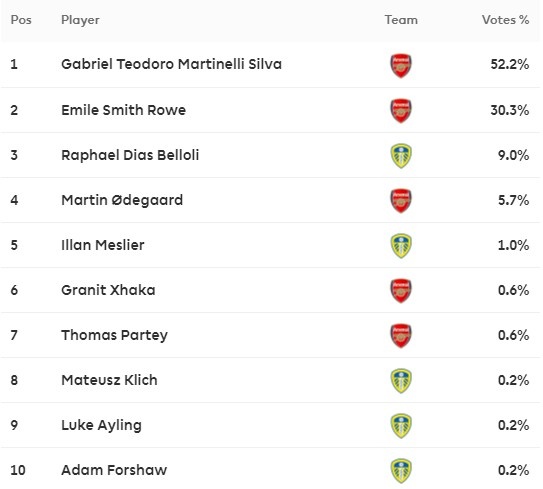Select Arsenal crest next to Thomas Partey
Screen dimensions: 543x489
[x=401, y=336]
